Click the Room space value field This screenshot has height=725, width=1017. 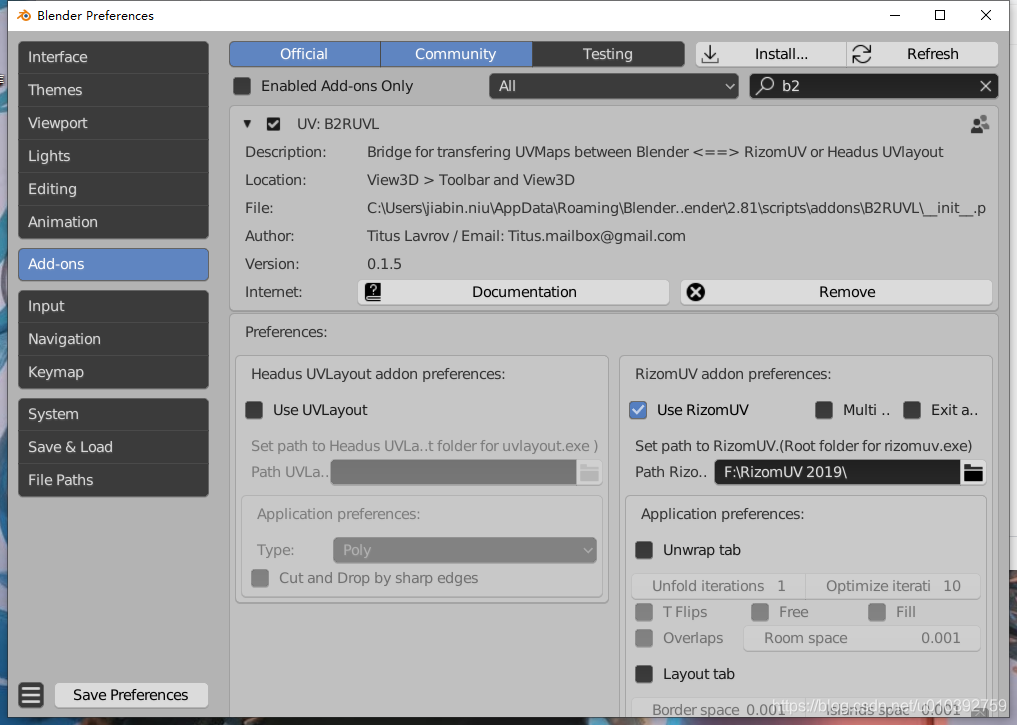[x=861, y=638]
